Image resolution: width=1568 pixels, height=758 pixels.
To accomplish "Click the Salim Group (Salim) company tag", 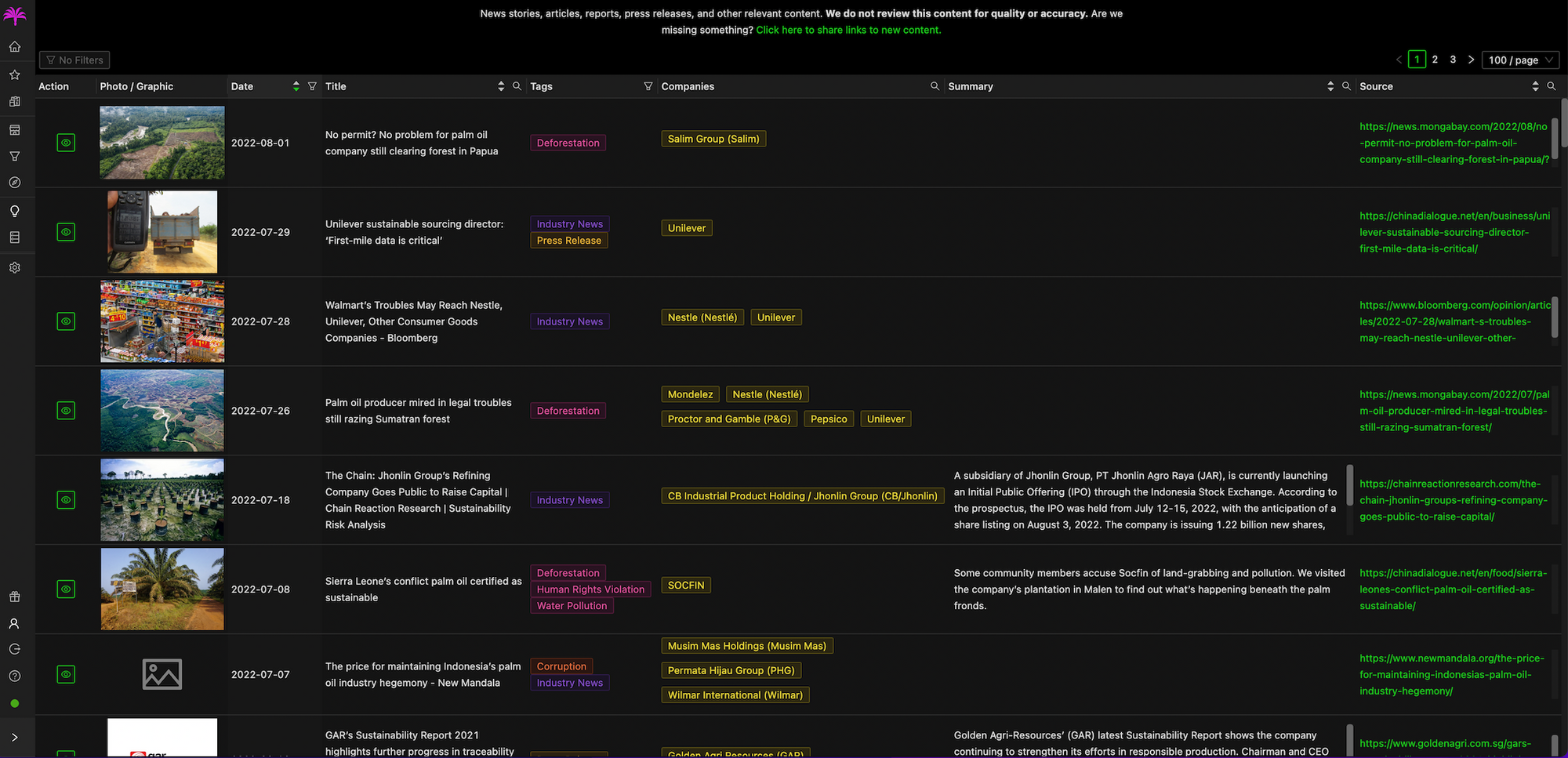I will click(713, 139).
